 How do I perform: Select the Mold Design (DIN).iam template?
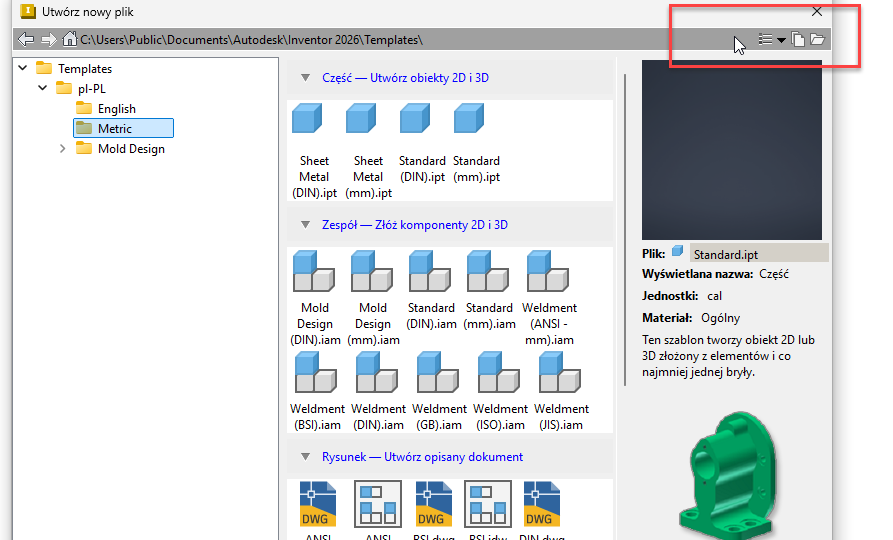coord(315,298)
